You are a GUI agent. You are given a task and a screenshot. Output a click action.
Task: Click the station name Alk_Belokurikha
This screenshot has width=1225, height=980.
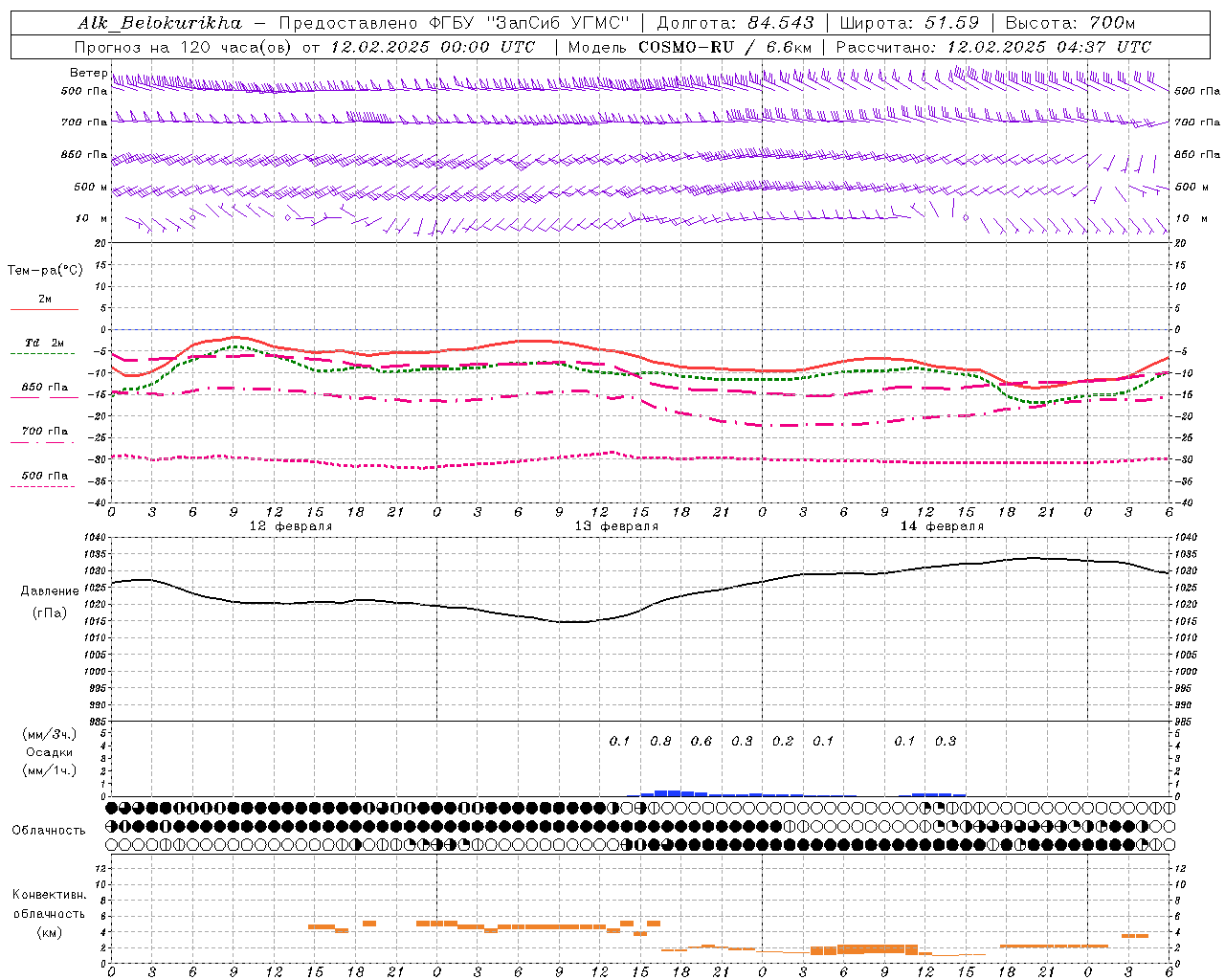[x=160, y=23]
